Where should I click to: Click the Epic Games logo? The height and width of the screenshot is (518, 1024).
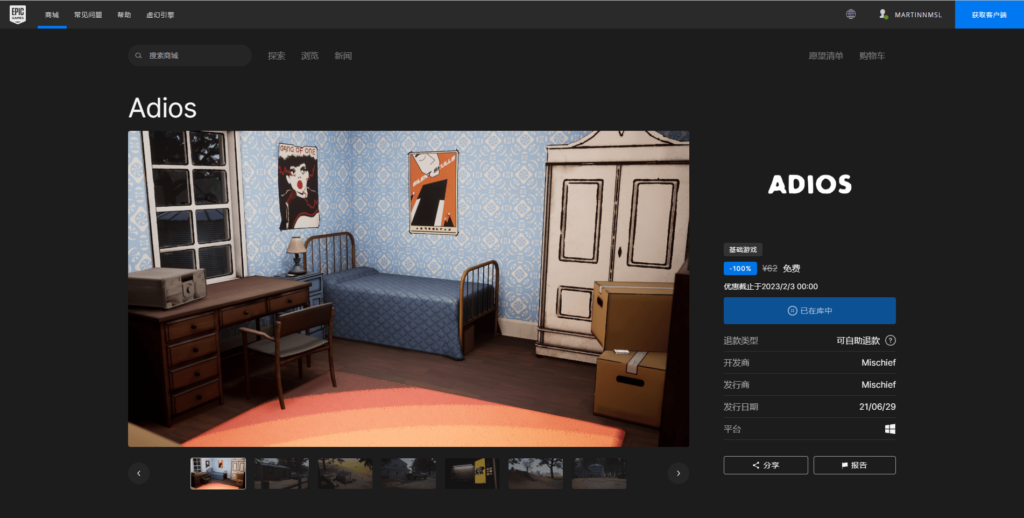click(18, 14)
